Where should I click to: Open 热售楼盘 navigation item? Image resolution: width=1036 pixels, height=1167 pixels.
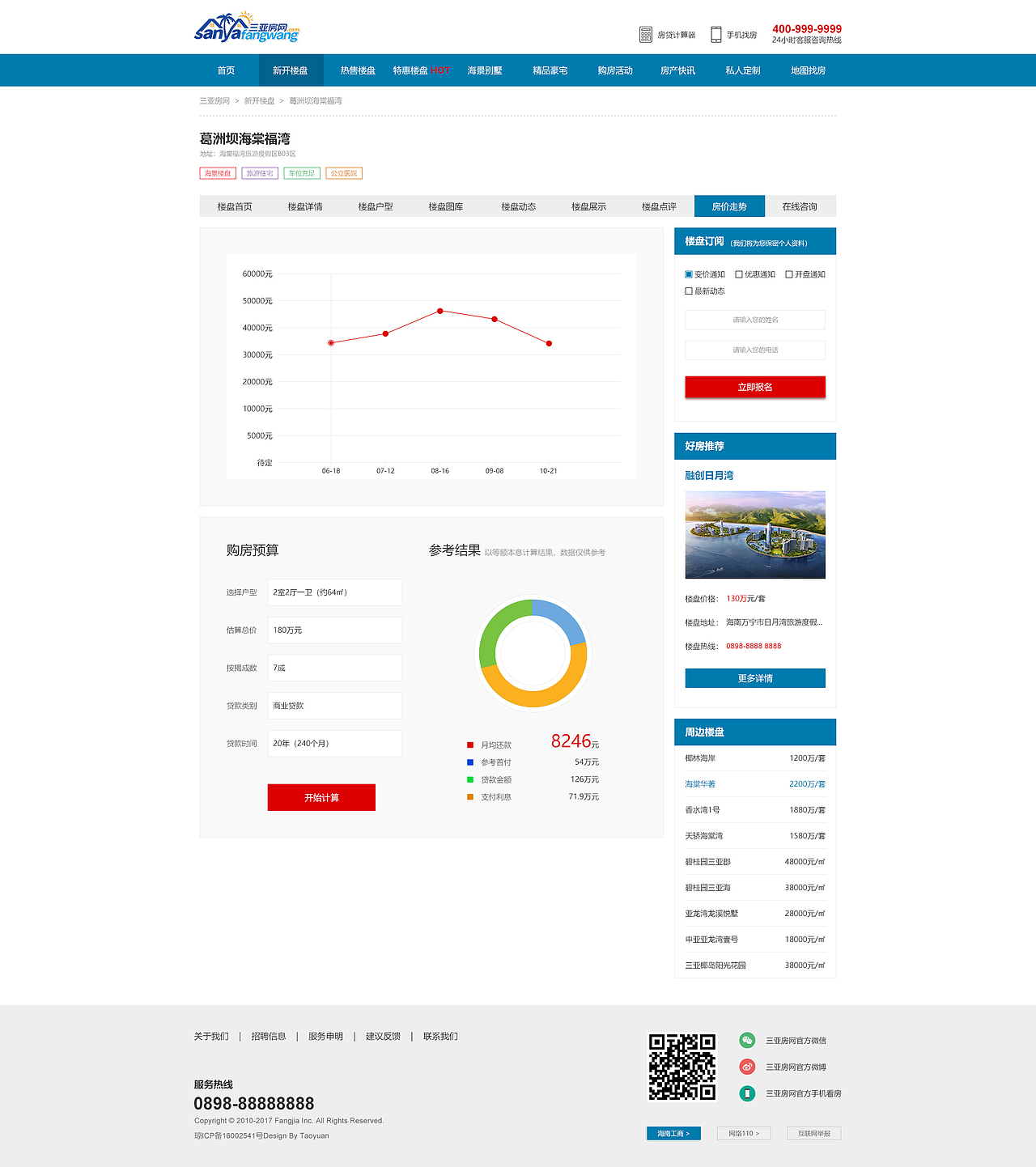[358, 70]
